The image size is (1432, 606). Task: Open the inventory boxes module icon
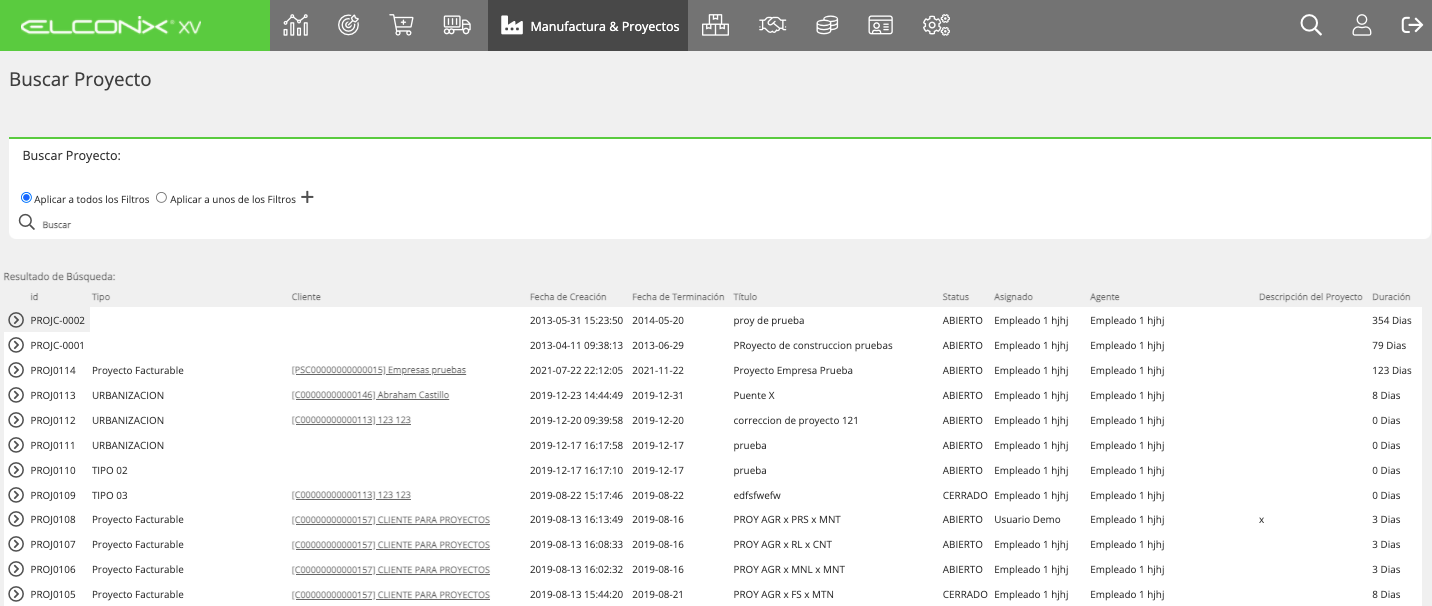[715, 25]
